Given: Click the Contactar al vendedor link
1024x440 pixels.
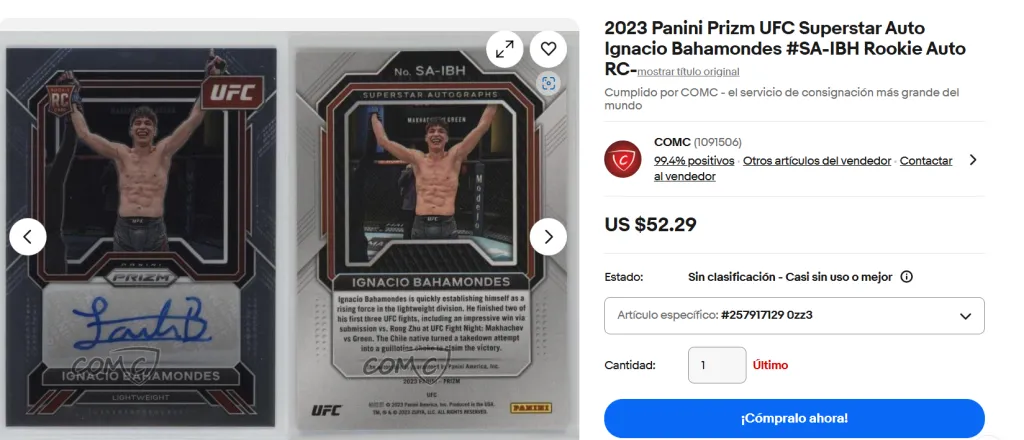Looking at the screenshot, I should pos(803,168).
